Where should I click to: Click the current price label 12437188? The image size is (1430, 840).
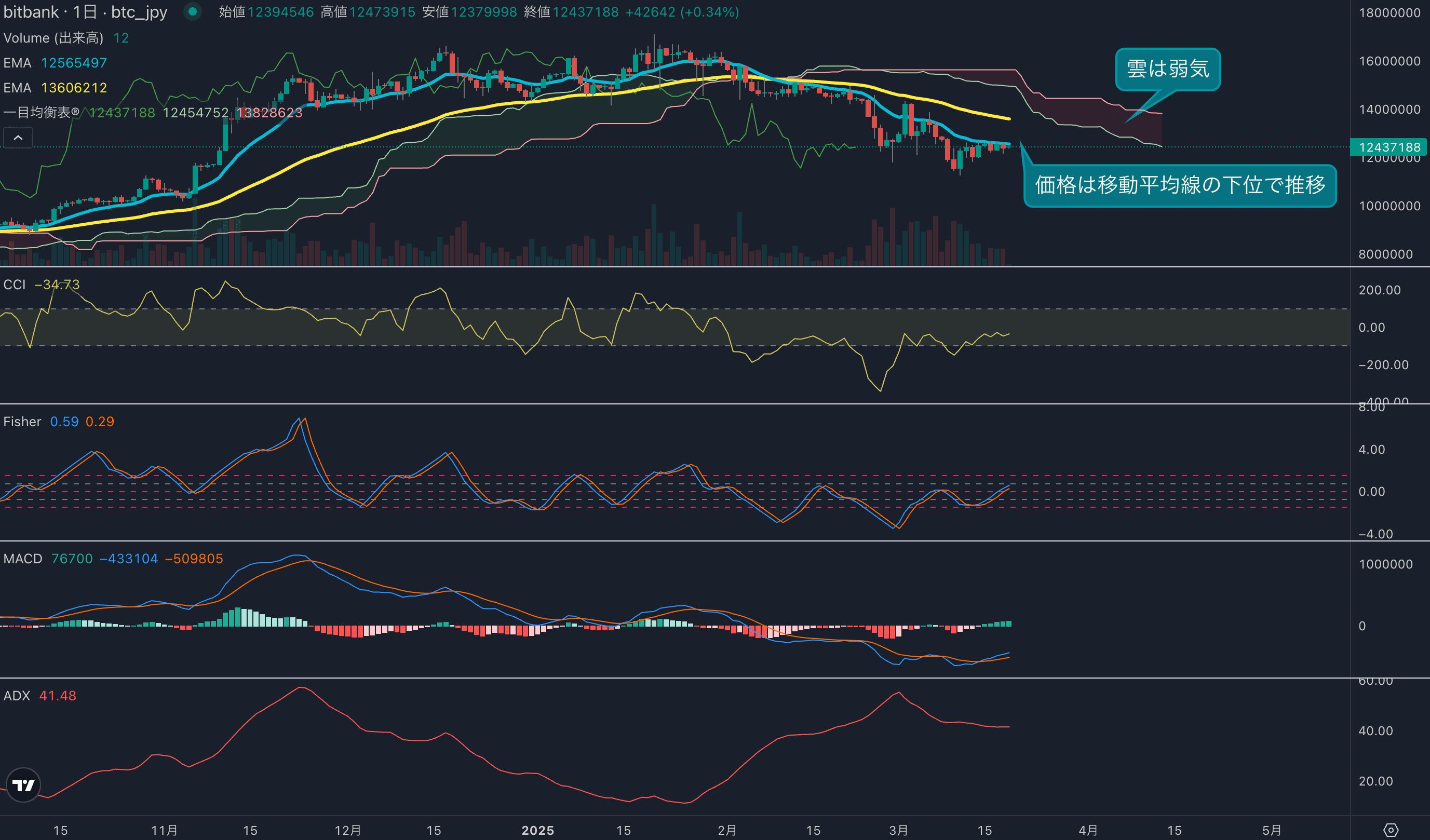[x=1388, y=147]
